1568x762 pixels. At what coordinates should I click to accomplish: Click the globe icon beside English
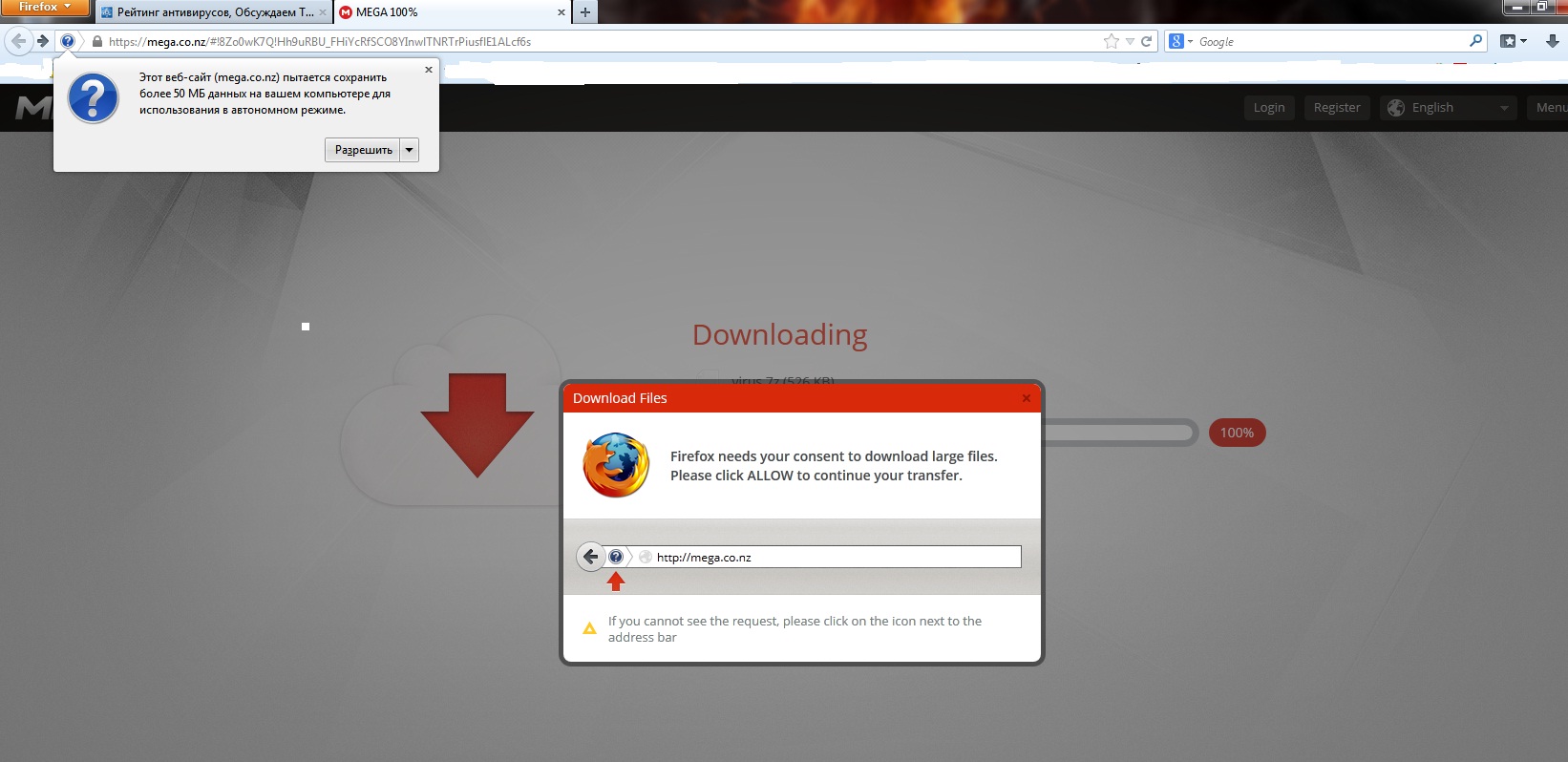(1396, 108)
